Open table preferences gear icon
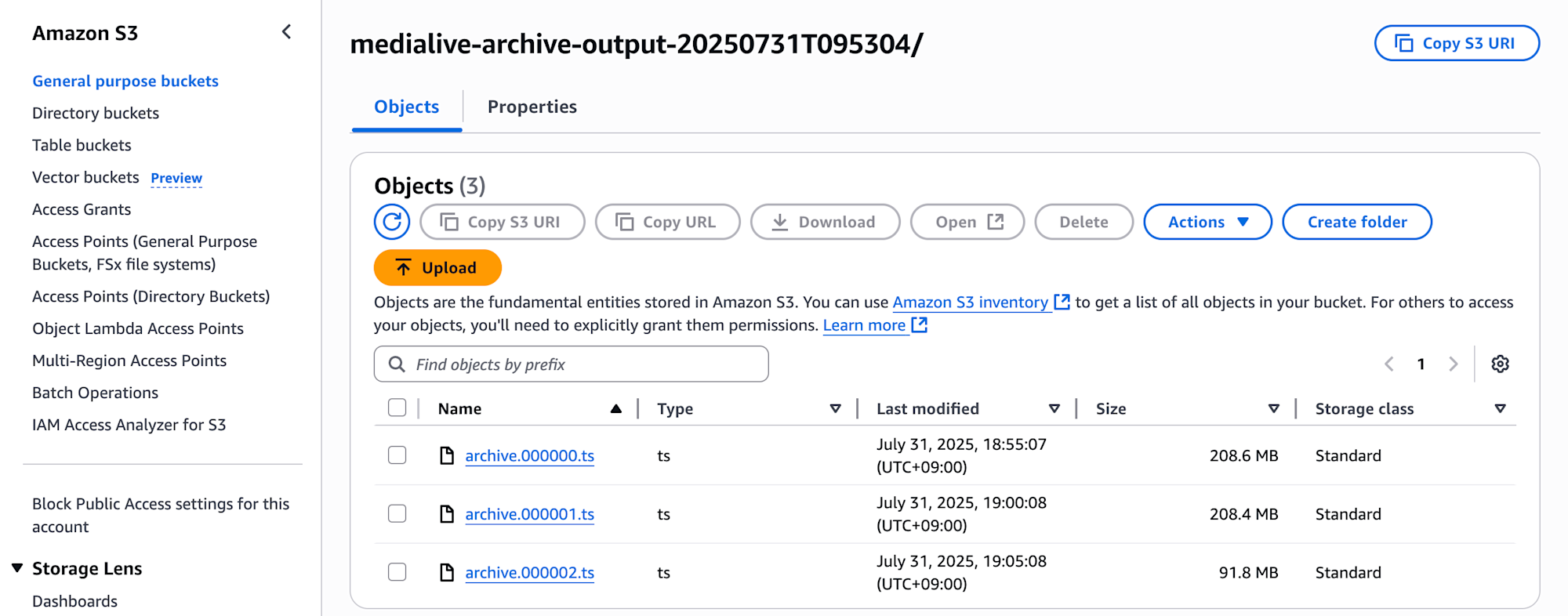1568x616 pixels. (x=1500, y=364)
